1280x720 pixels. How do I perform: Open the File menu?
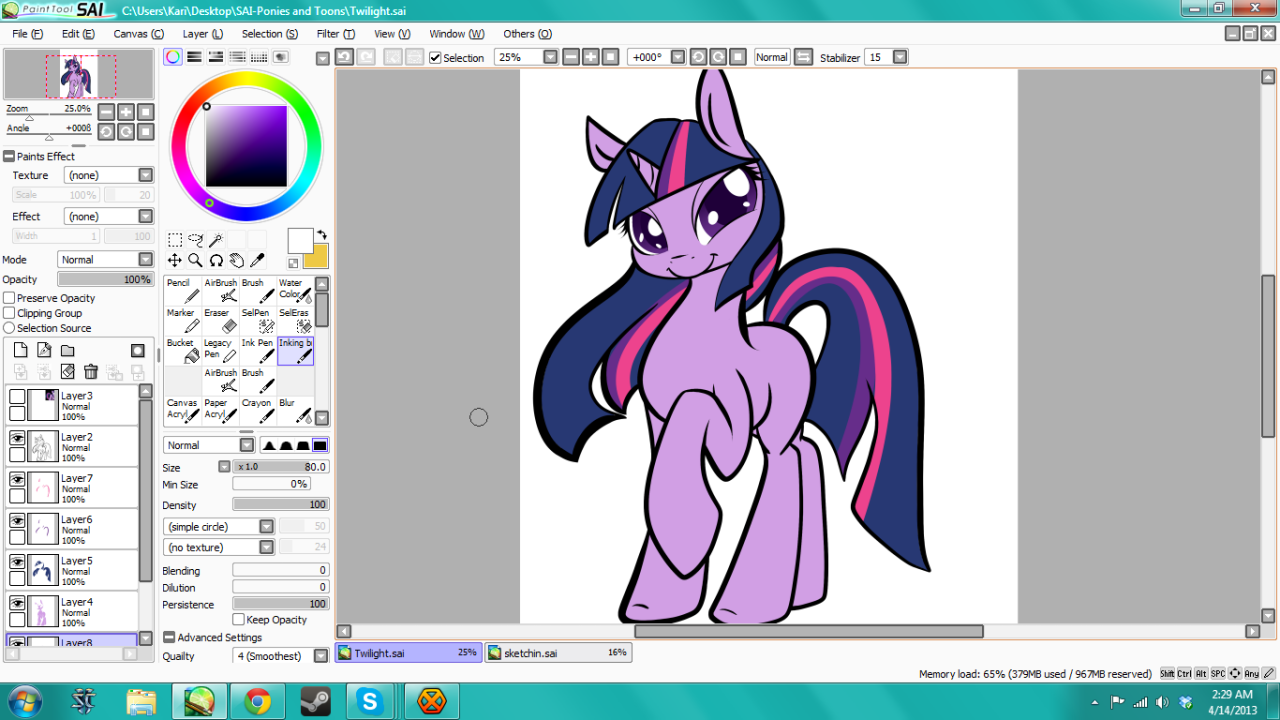28,34
